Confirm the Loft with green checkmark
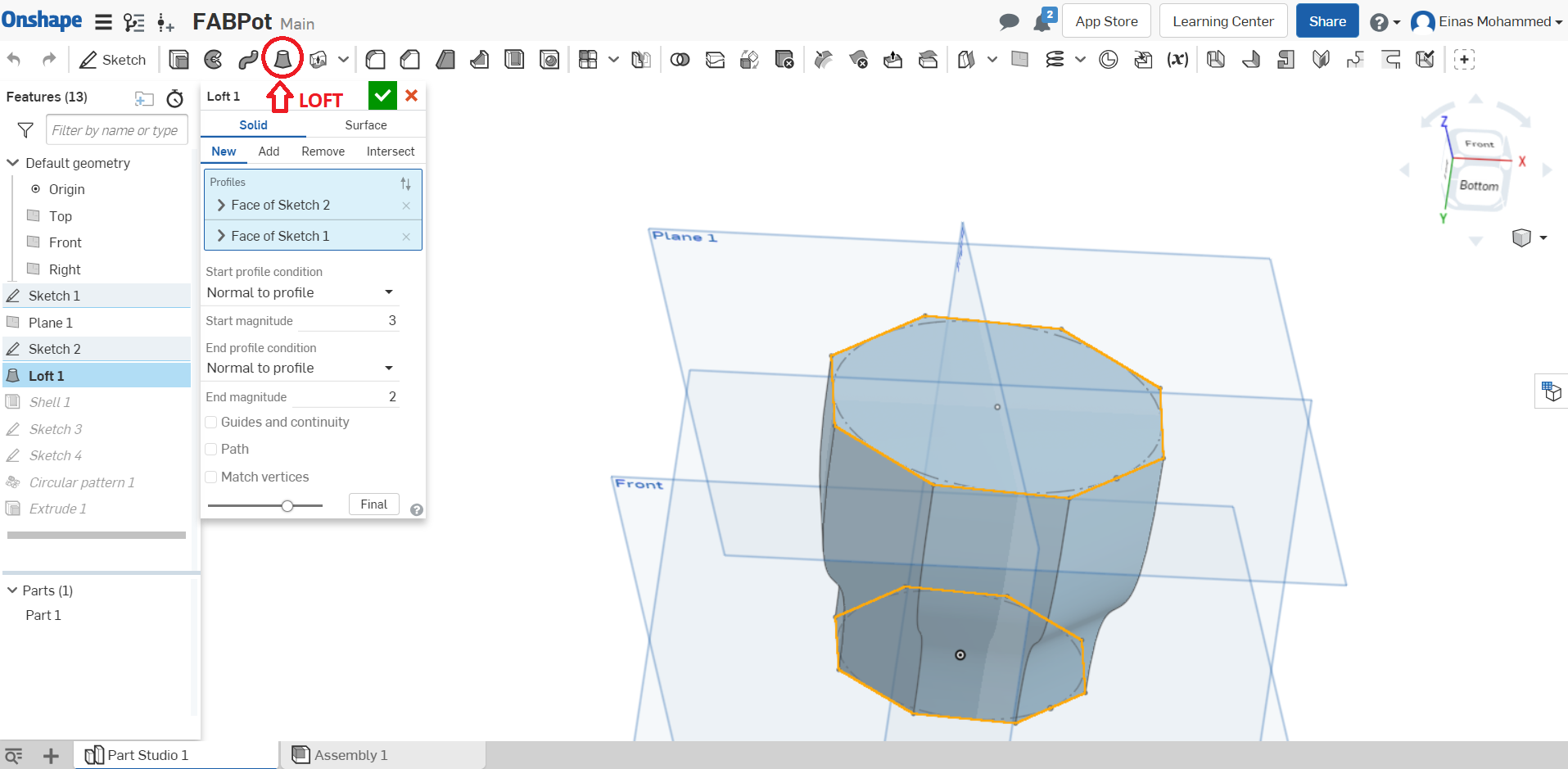 click(x=382, y=96)
